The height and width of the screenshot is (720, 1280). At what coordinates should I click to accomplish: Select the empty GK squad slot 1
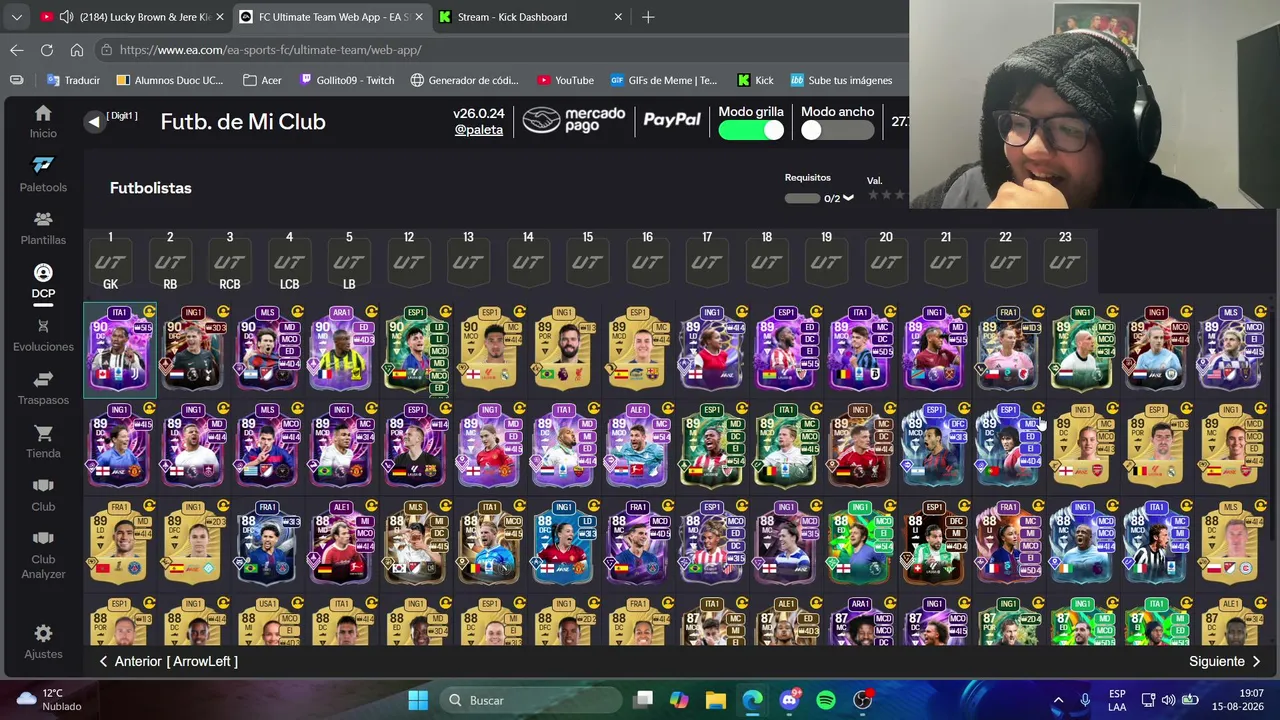click(110, 262)
